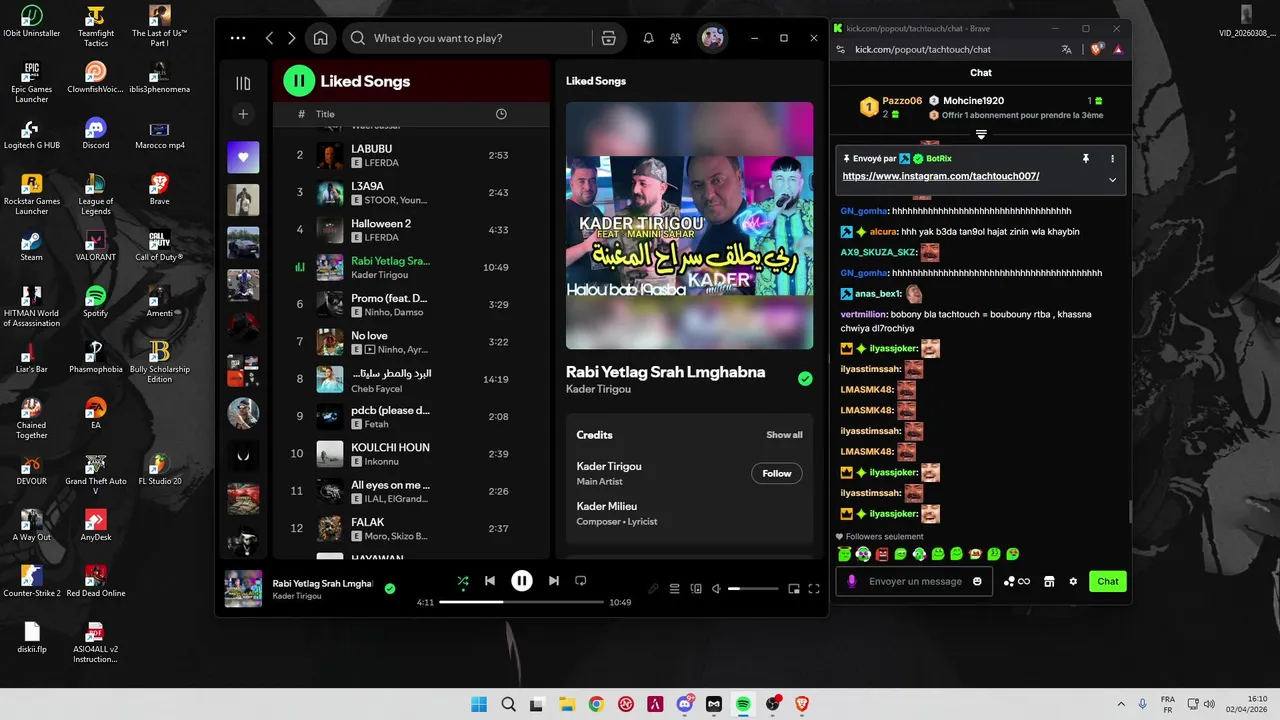Click Show all in Credits

click(784, 435)
